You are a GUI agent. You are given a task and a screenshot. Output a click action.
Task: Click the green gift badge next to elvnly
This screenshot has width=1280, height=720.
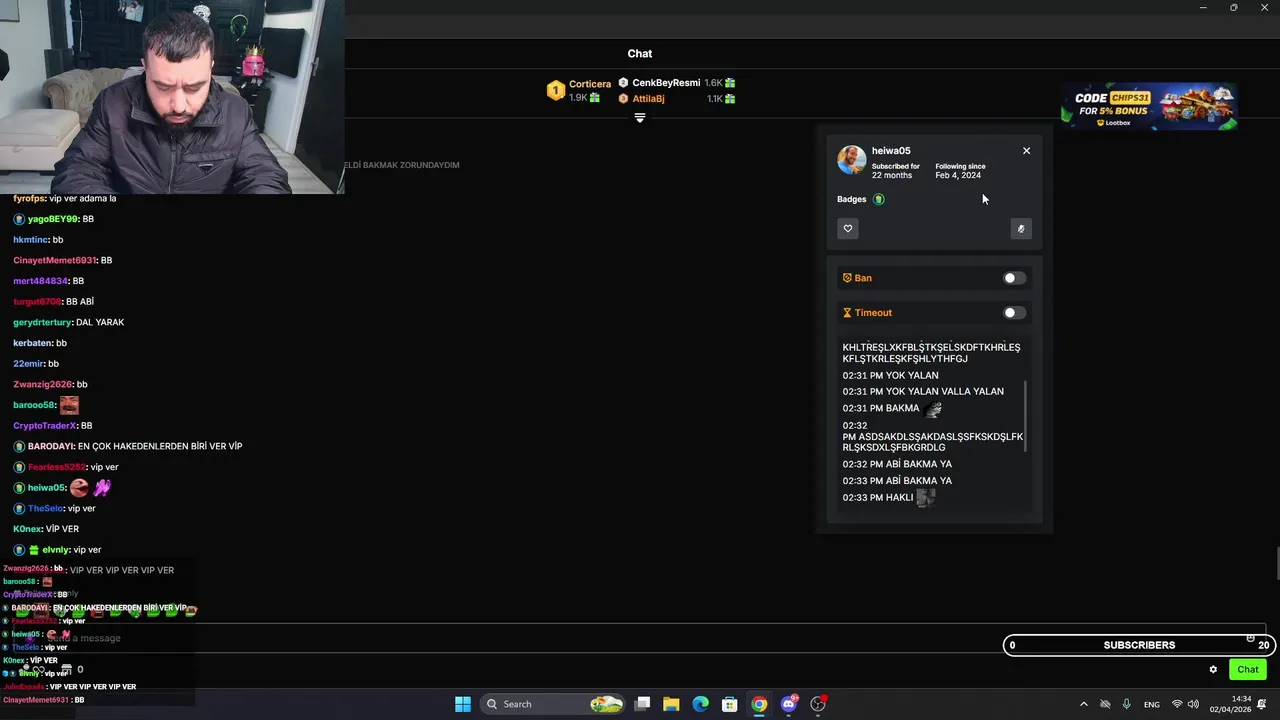pos(34,550)
